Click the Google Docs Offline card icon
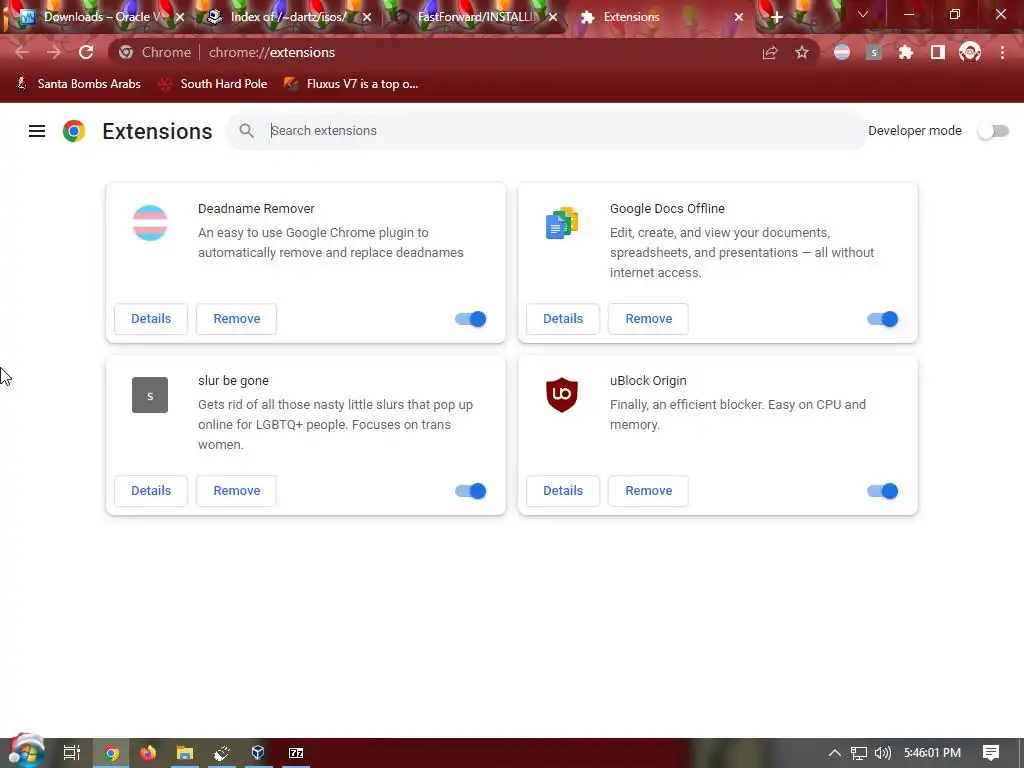 pos(562,223)
